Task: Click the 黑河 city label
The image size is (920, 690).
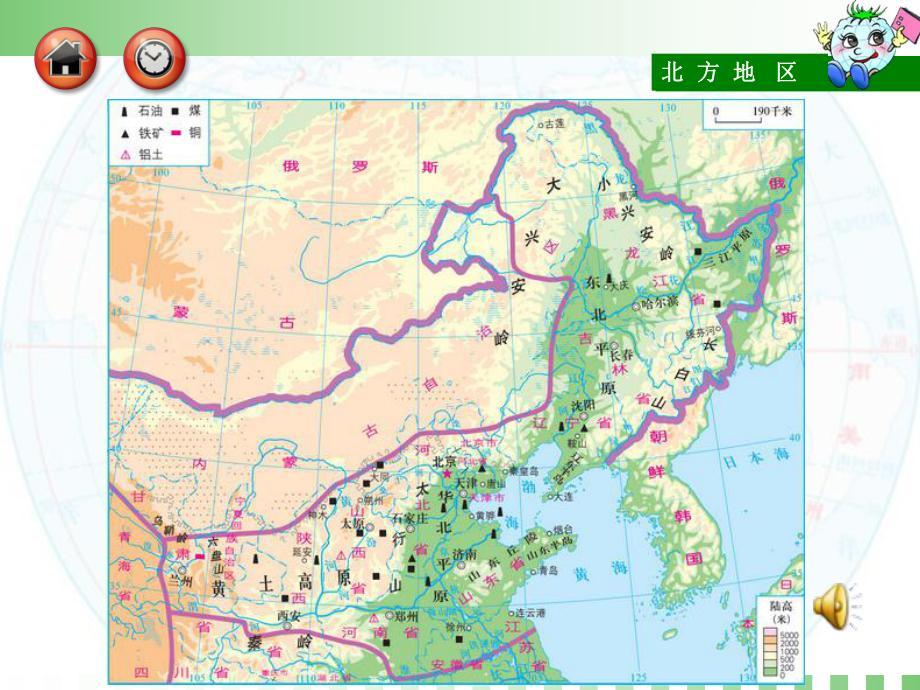Action: pos(628,195)
